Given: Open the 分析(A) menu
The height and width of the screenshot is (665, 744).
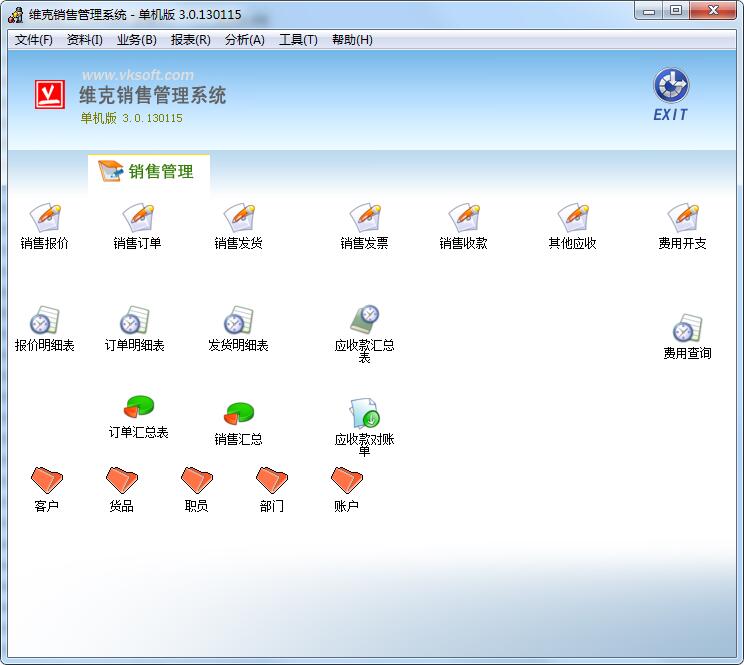Looking at the screenshot, I should pos(245,40).
